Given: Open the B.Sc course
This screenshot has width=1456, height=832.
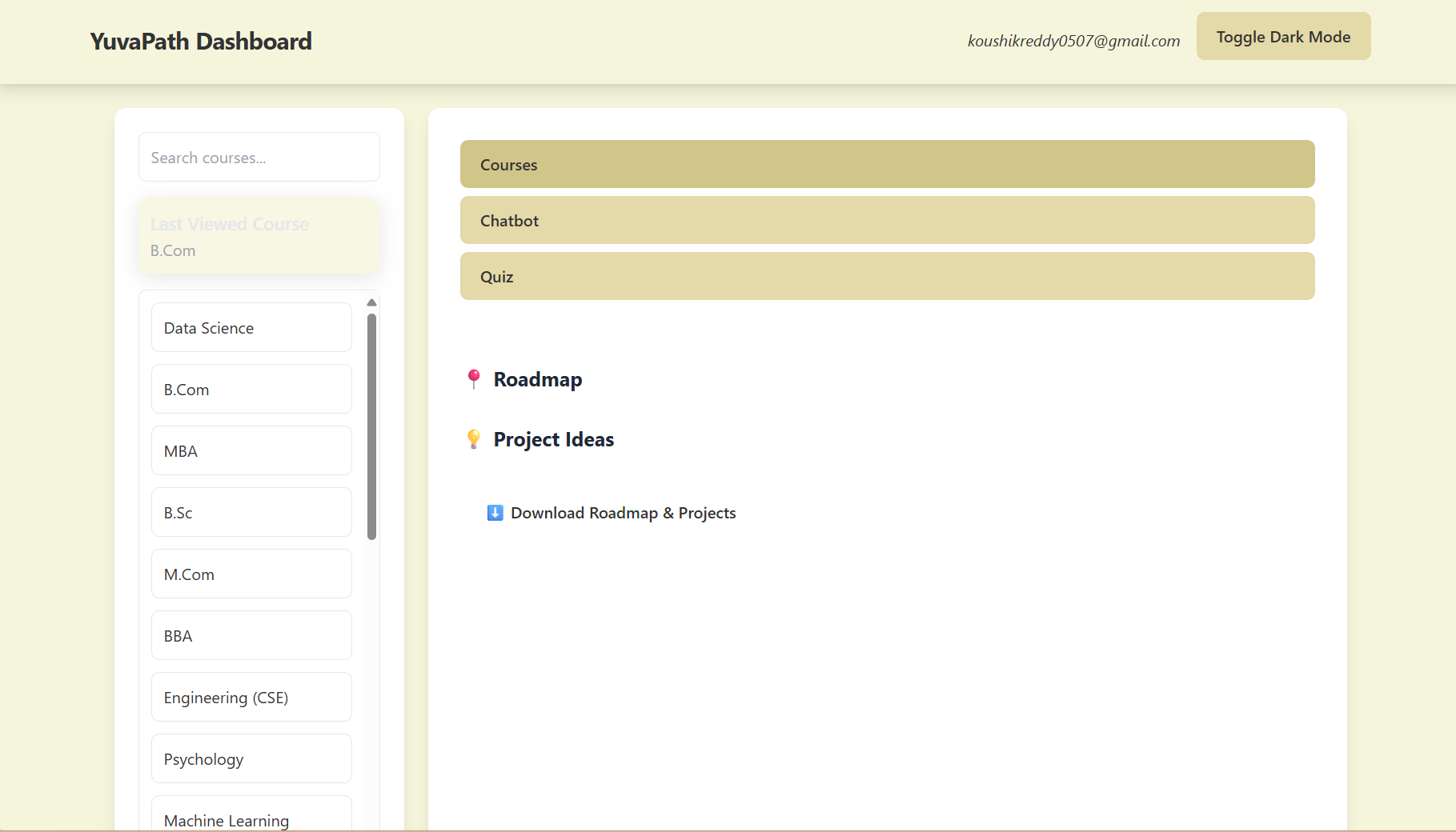Looking at the screenshot, I should [251, 512].
